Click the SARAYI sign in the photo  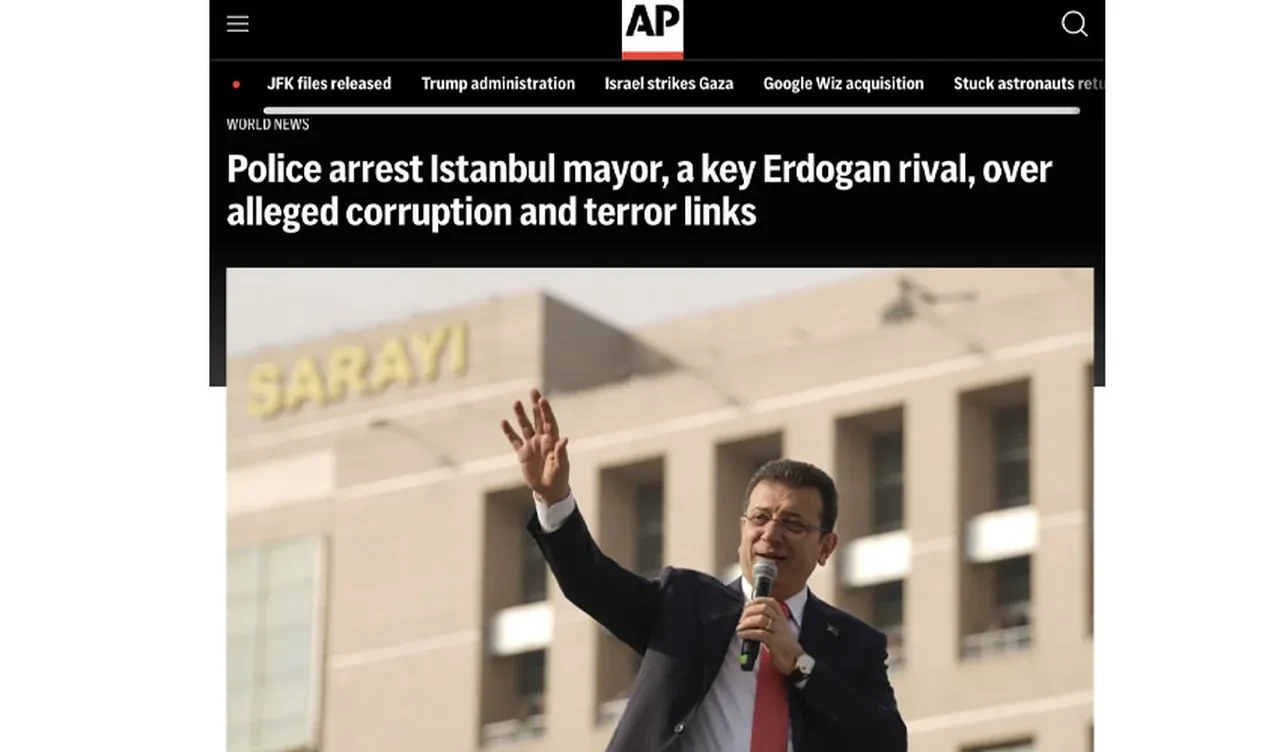tap(357, 369)
